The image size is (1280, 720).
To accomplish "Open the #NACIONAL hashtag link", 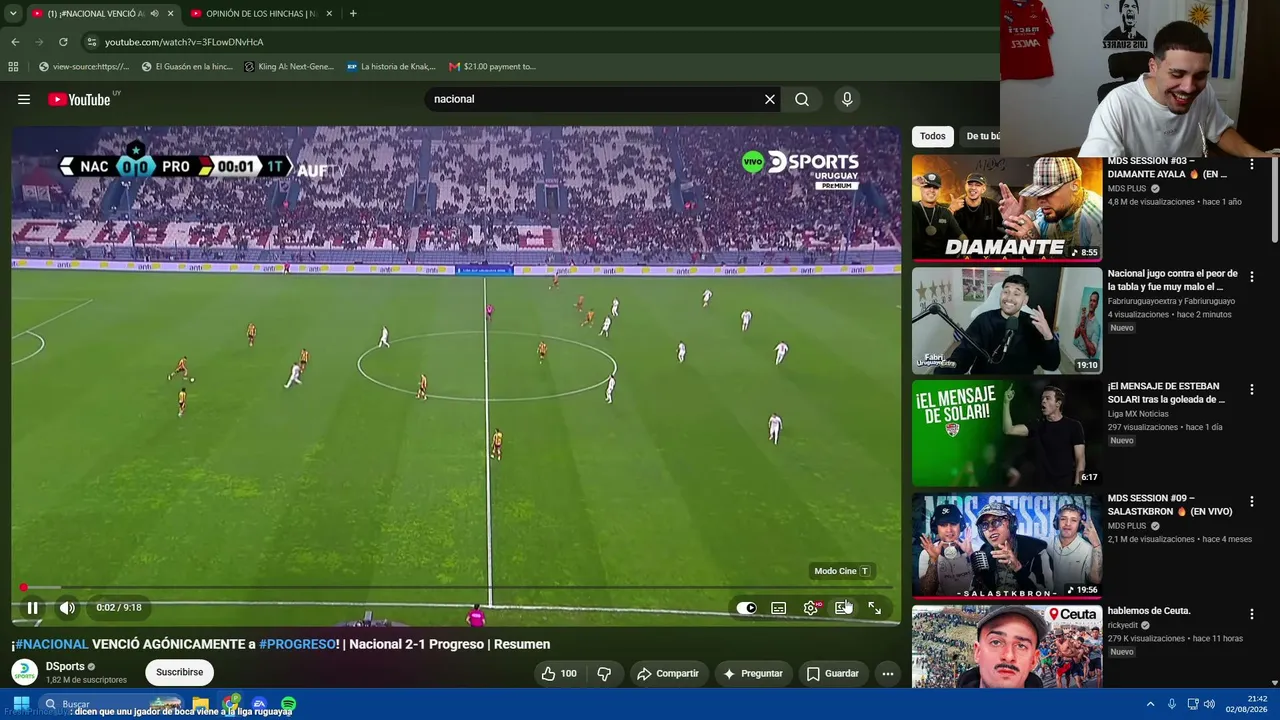I will click(52, 644).
